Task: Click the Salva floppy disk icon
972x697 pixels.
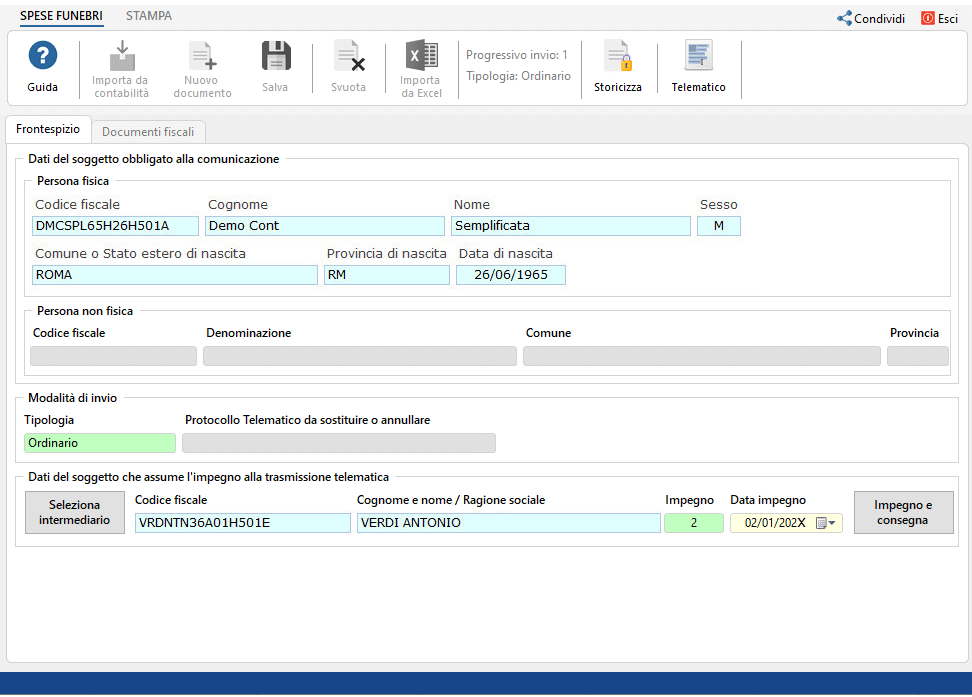Action: [276, 56]
